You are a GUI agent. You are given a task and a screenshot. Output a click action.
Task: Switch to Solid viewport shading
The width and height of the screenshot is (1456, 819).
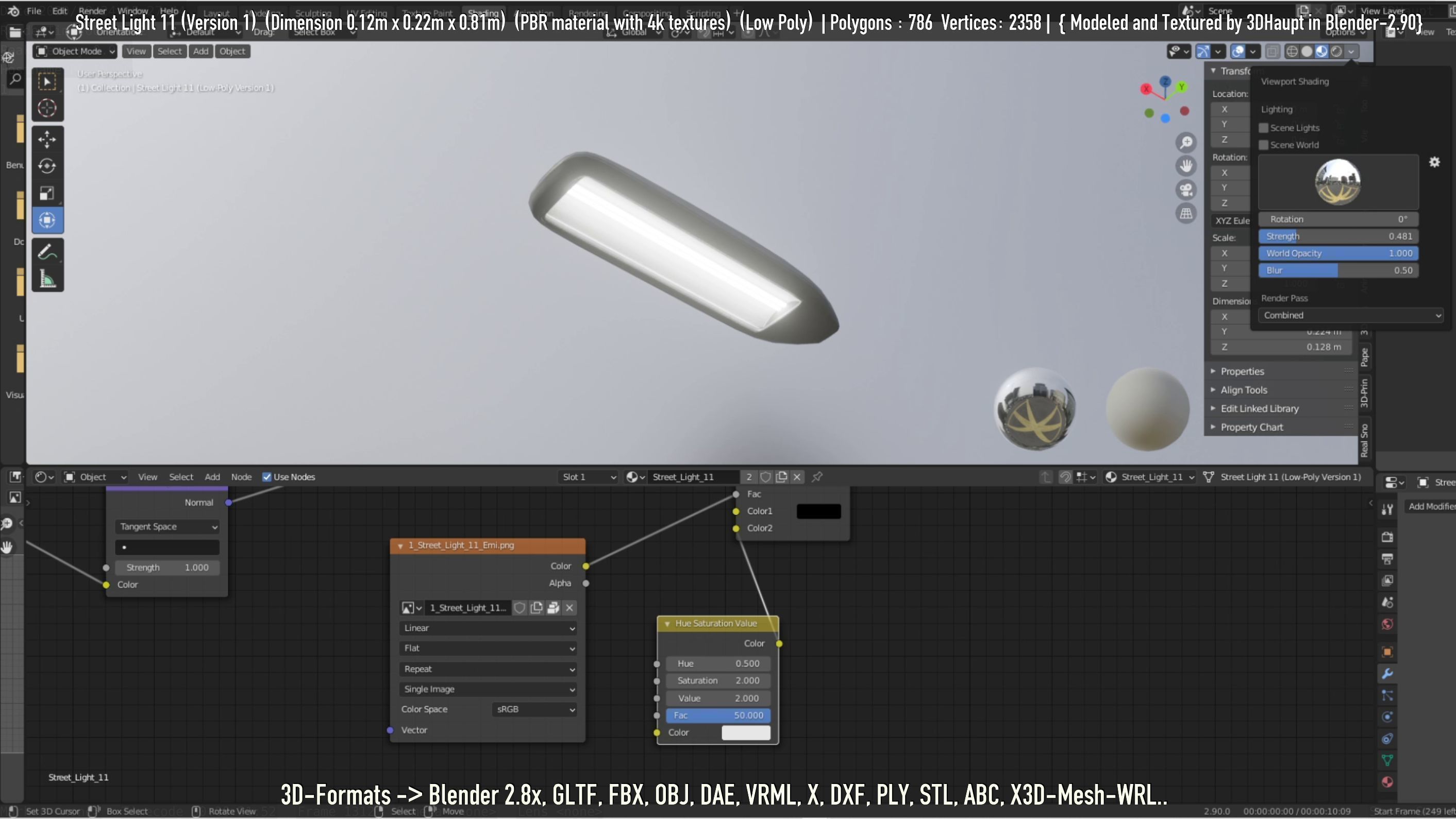(1306, 52)
